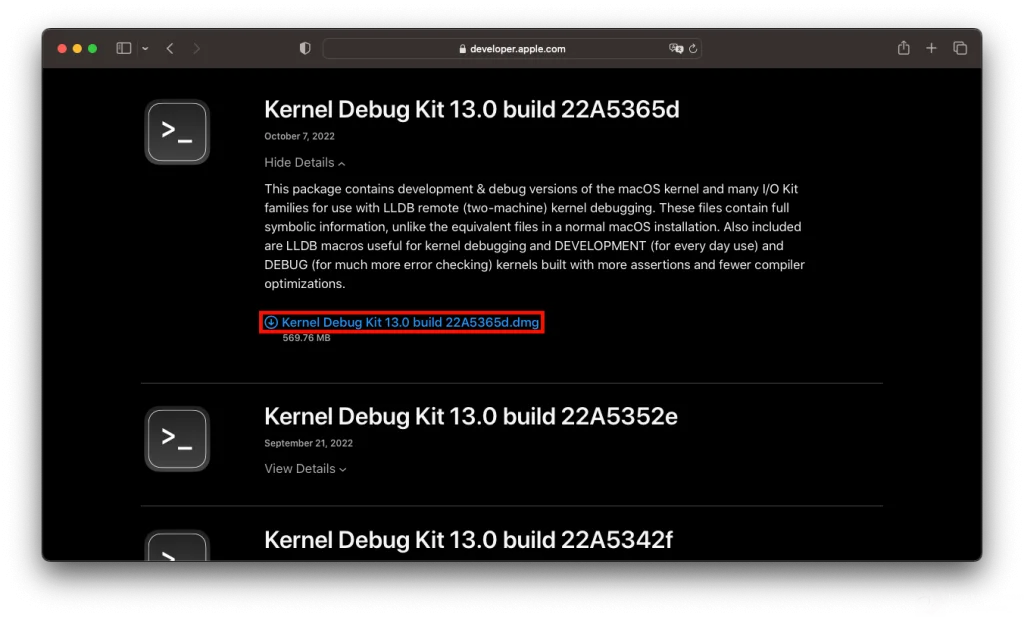The image size is (1024, 617).
Task: Open the tab group dropdown arrow
Action: [x=145, y=48]
